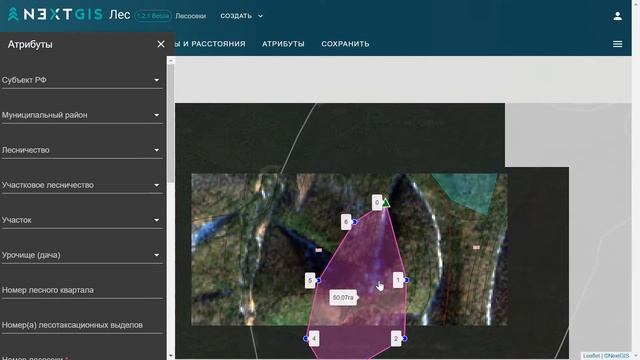Expand the Субъект РФ dropdown
The height and width of the screenshot is (360, 640).
point(82,80)
